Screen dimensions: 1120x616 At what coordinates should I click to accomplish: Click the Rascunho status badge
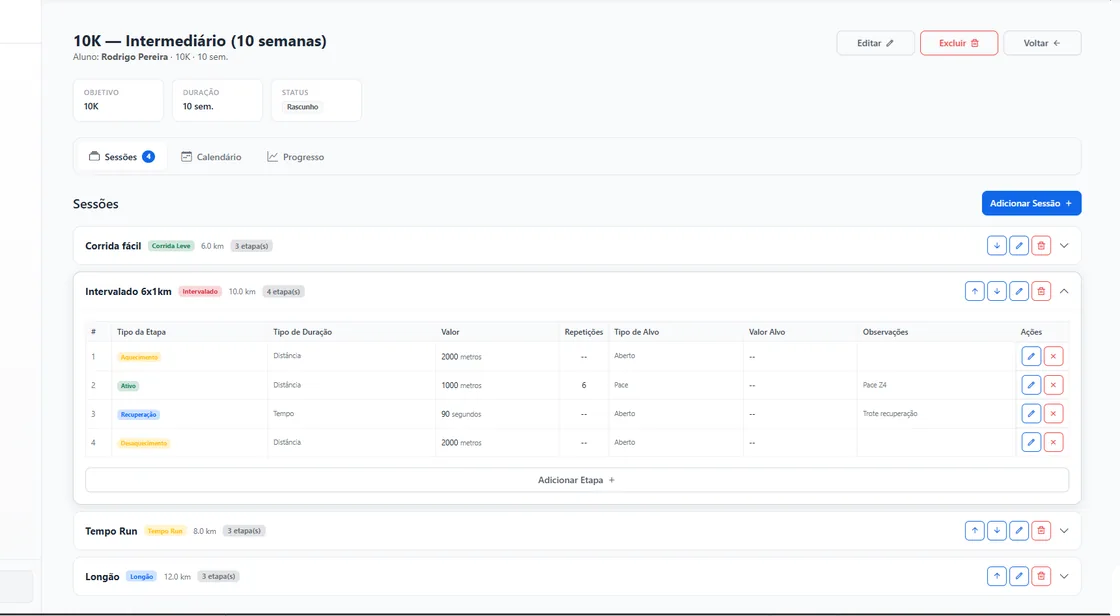coord(302,107)
